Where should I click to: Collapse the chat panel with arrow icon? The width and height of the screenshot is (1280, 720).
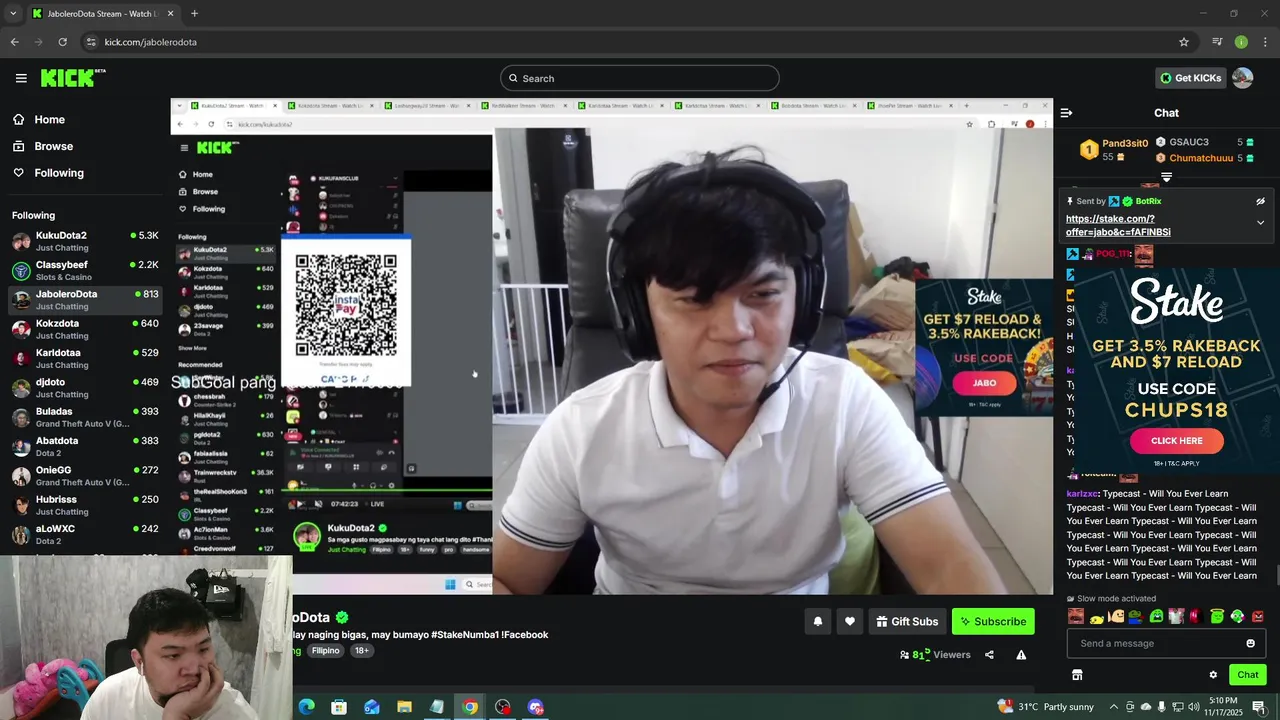coord(1066,113)
